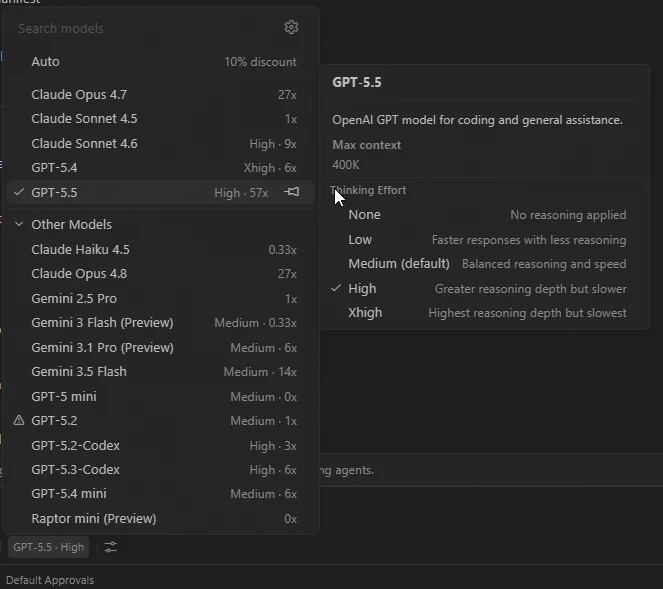This screenshot has height=589, width=663.
Task: Choose GPT-5 mini model
Action: (161, 397)
